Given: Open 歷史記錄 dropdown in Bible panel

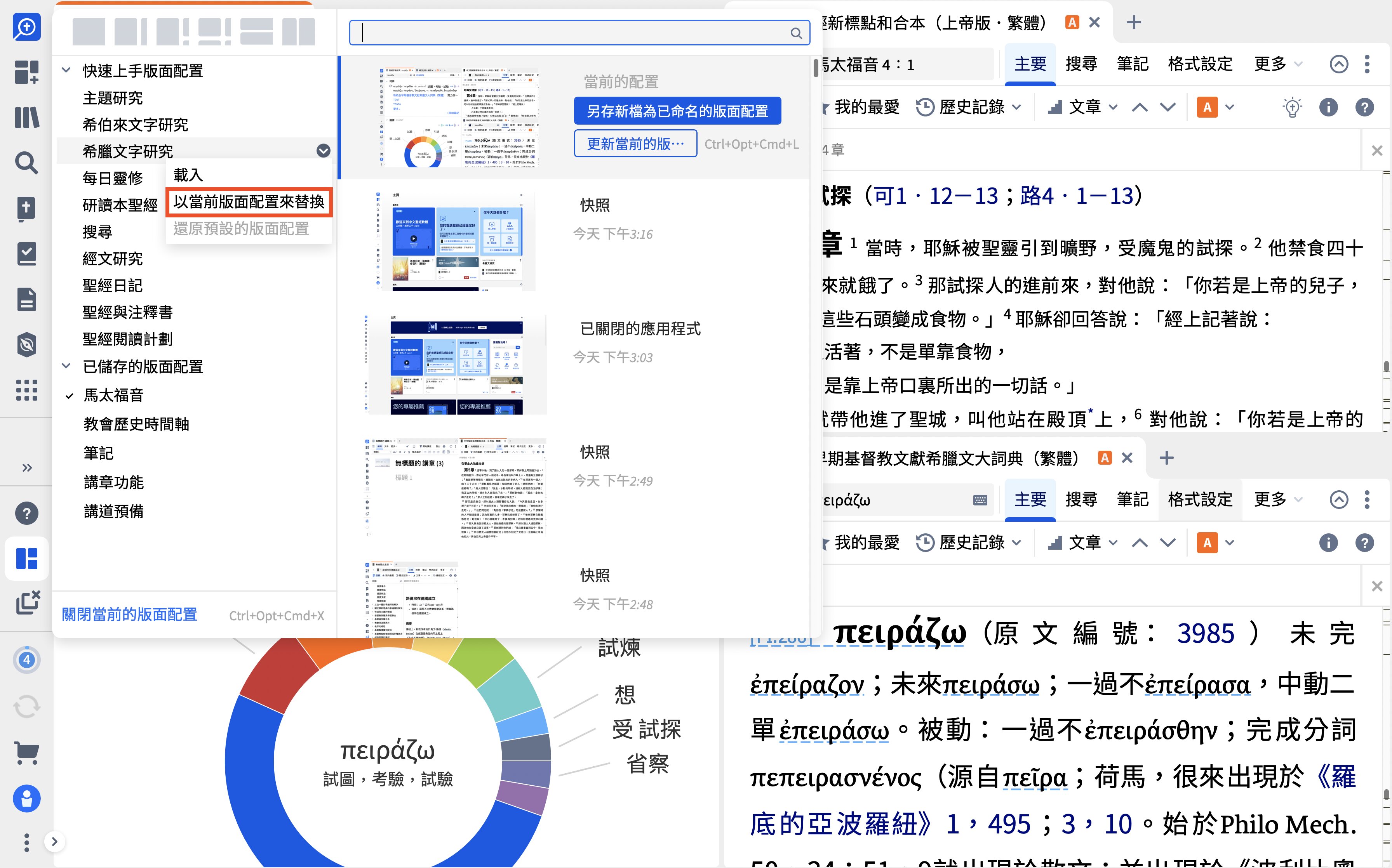Looking at the screenshot, I should (x=969, y=108).
